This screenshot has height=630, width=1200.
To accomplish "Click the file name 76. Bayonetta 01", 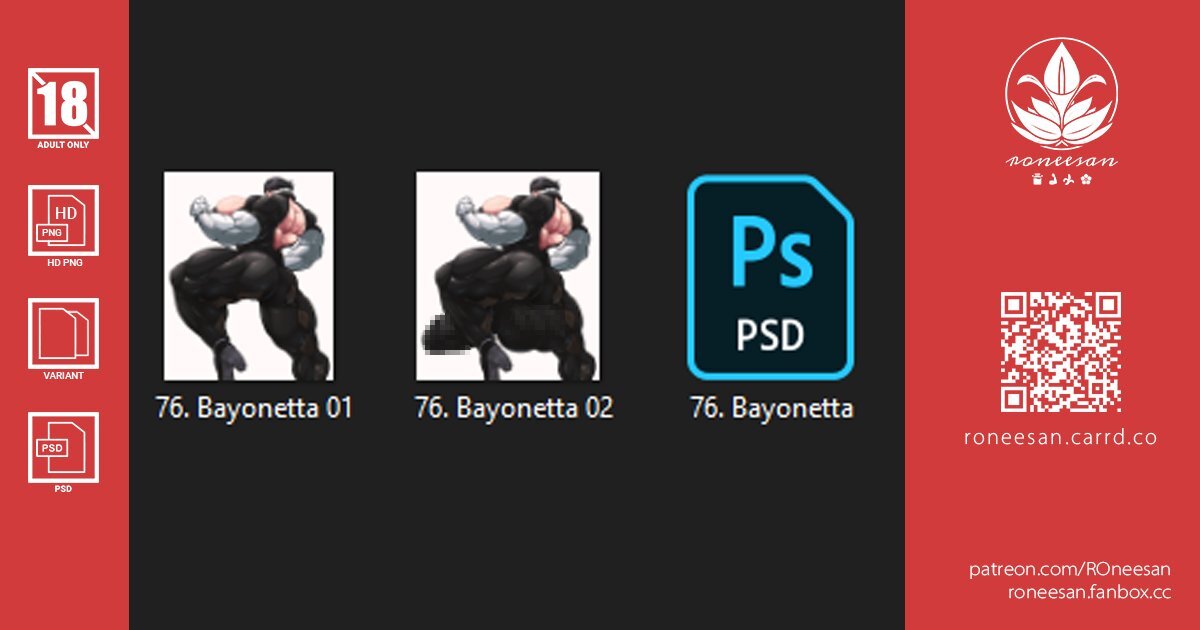I will pos(254,408).
